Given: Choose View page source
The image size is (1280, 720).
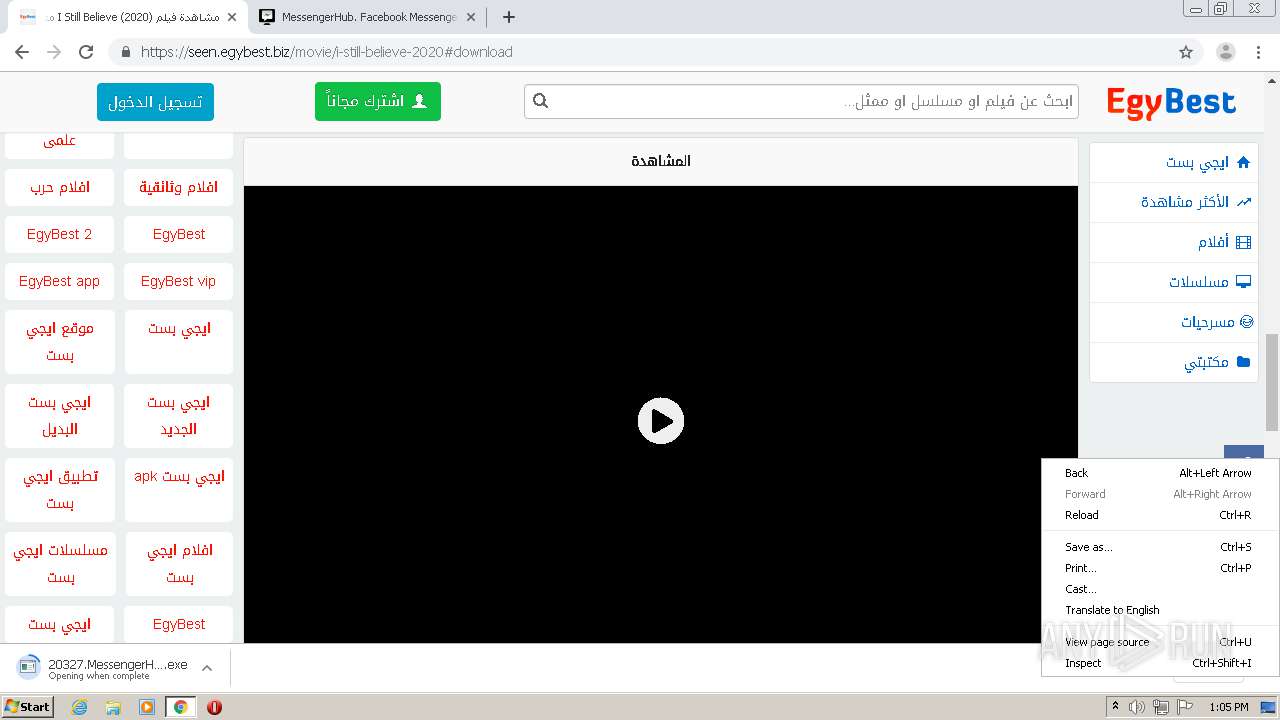Looking at the screenshot, I should pyautogui.click(x=1158, y=642).
